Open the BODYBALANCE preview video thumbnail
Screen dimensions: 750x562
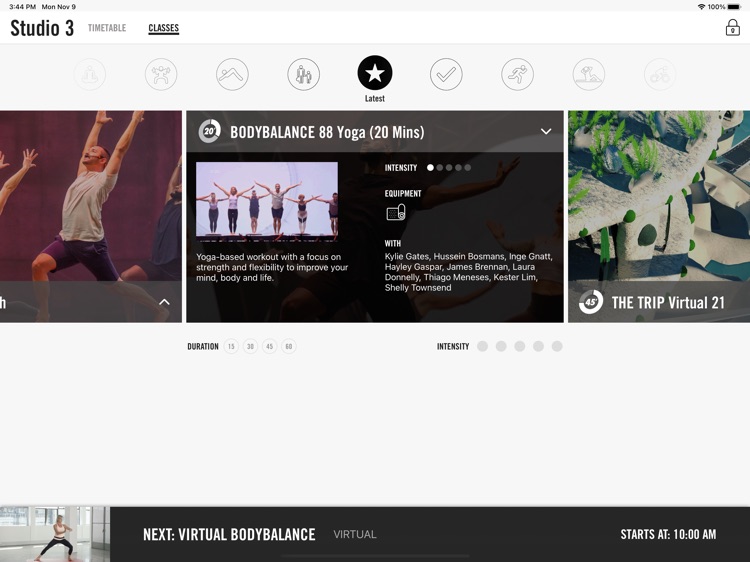tap(267, 201)
